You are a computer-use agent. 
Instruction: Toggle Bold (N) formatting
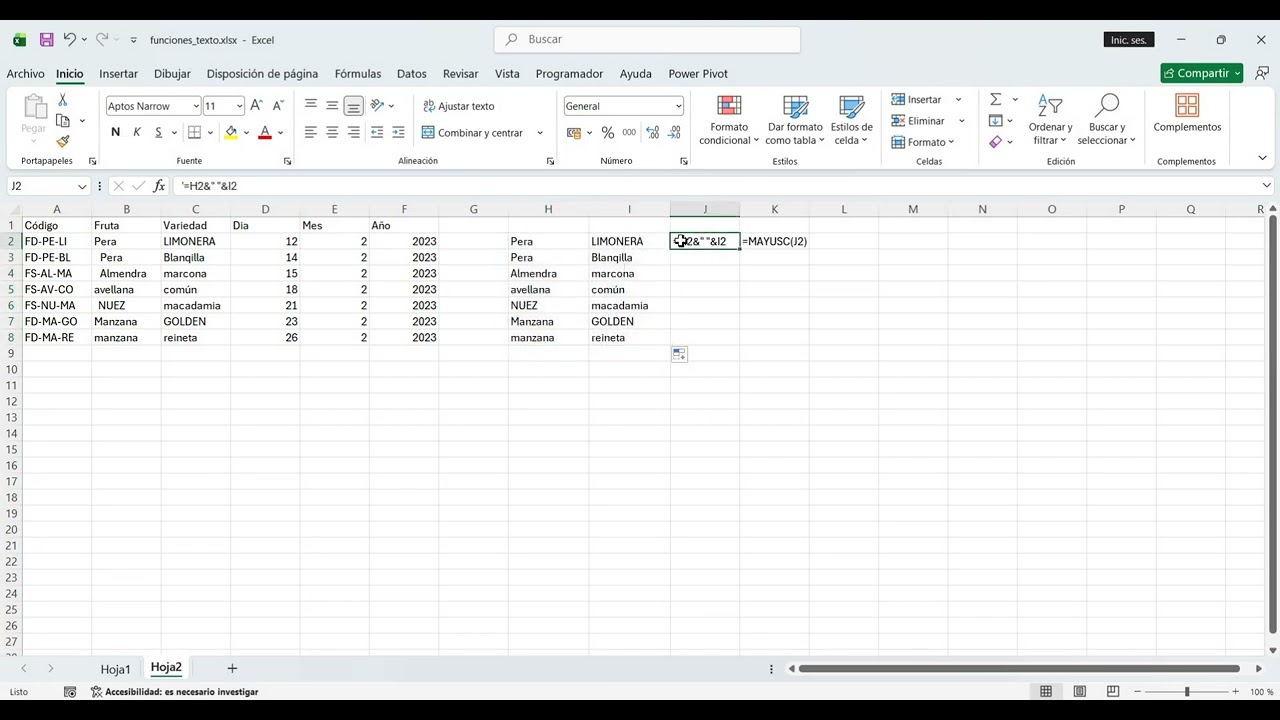(x=115, y=132)
